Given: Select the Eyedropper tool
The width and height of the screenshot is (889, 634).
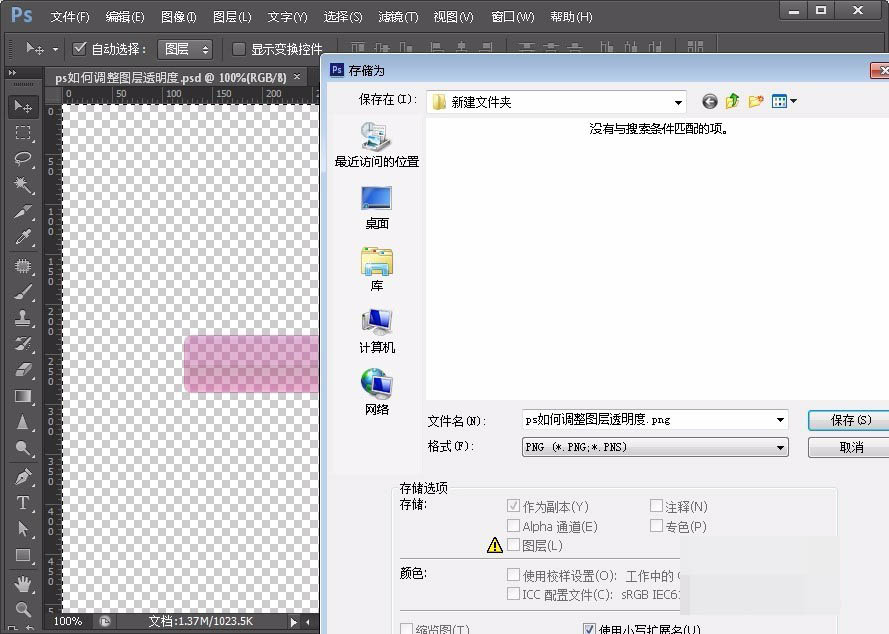Looking at the screenshot, I should tap(22, 238).
